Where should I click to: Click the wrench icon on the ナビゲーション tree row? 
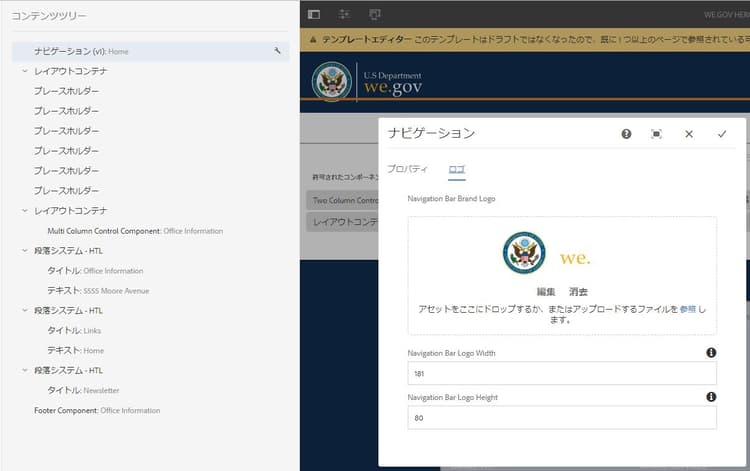click(277, 51)
